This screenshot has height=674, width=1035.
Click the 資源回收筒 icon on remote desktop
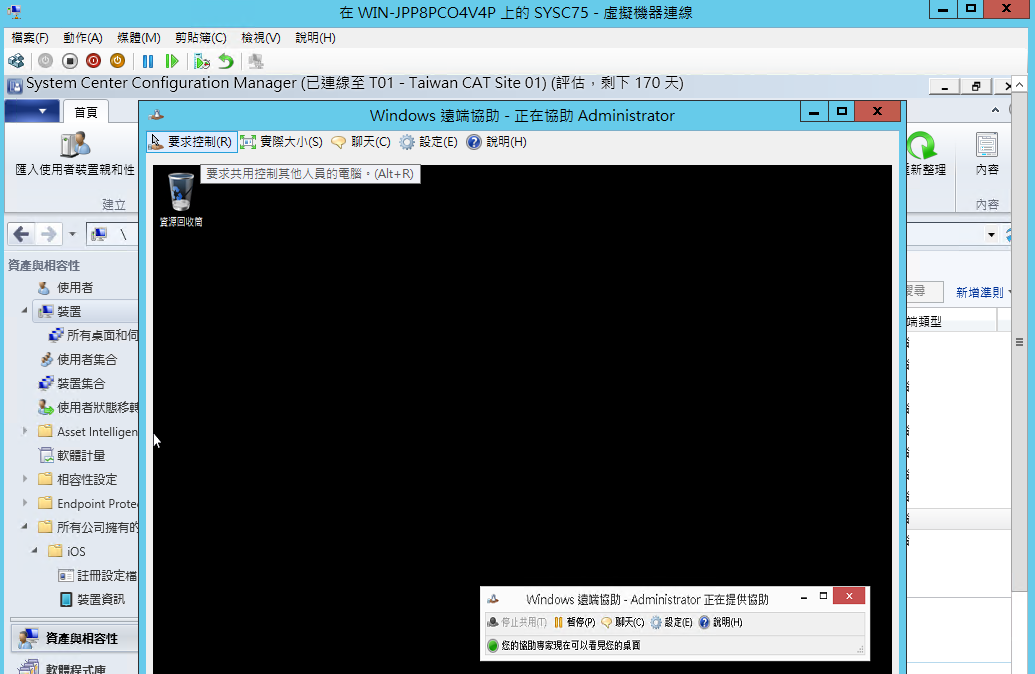click(181, 199)
